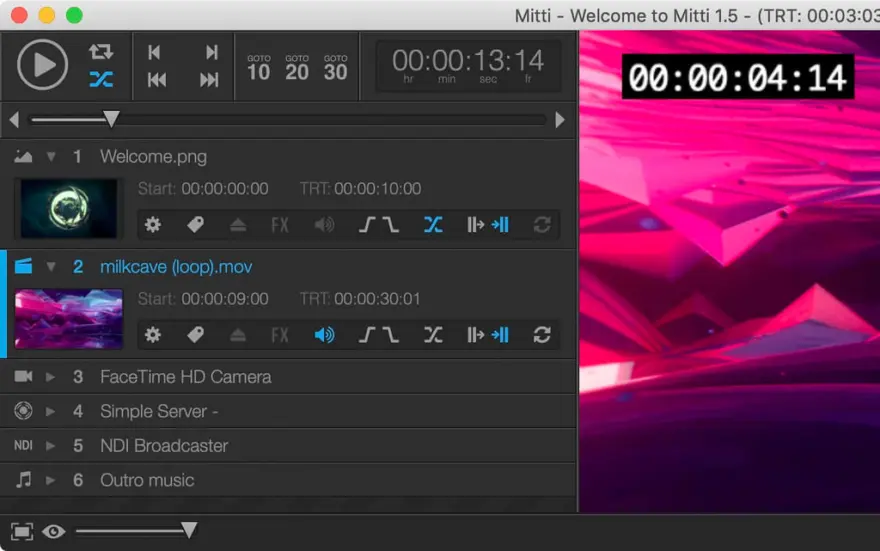Expand the Simple Server cue
Screen dimensions: 880x551
point(51,411)
